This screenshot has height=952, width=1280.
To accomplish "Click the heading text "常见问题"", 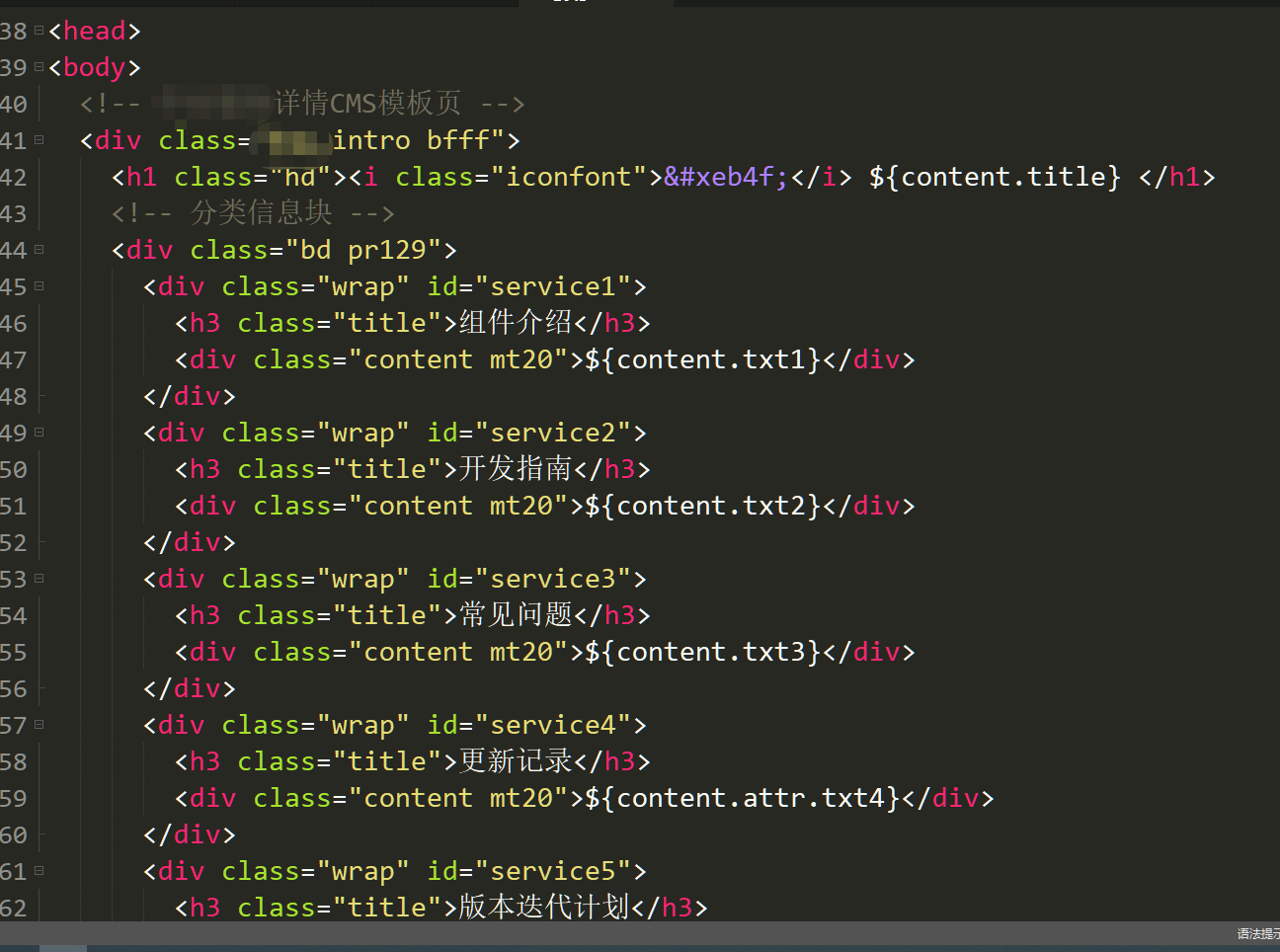I will pyautogui.click(x=516, y=614).
